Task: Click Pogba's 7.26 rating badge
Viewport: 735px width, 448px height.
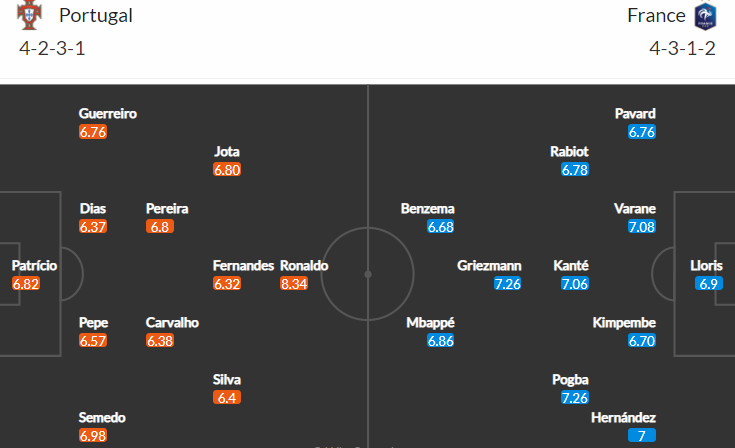Action: tap(575, 397)
